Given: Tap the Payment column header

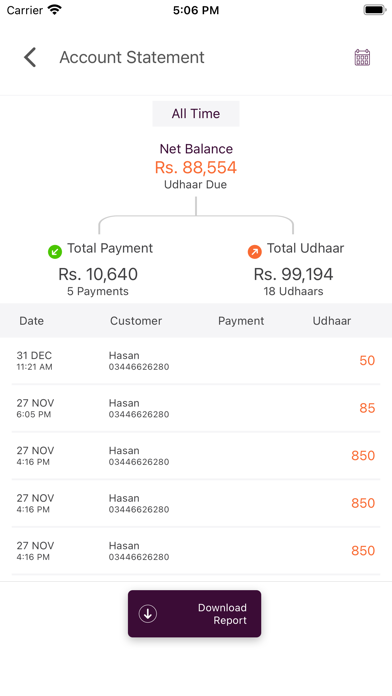Looking at the screenshot, I should tap(241, 321).
